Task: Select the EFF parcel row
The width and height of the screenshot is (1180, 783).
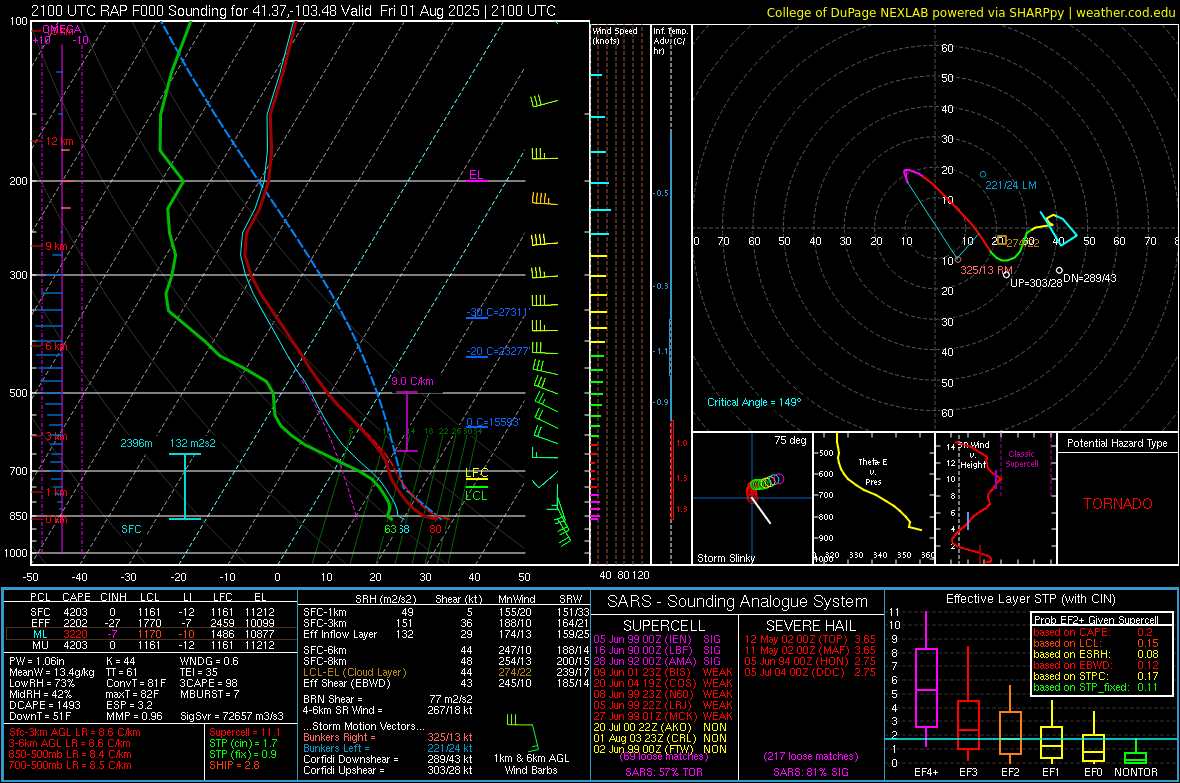Action: 151,623
